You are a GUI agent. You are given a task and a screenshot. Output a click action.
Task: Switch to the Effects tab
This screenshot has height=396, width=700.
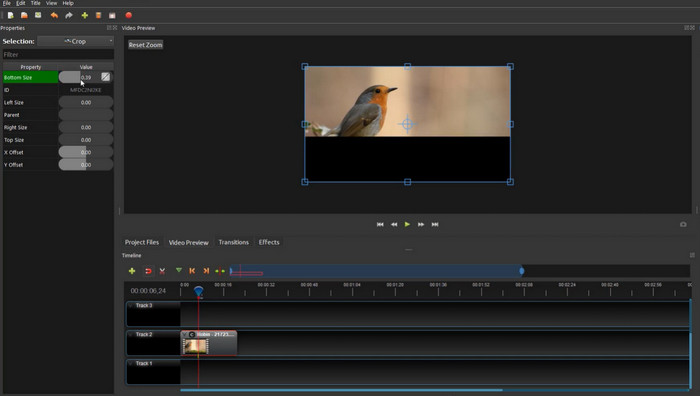click(269, 242)
